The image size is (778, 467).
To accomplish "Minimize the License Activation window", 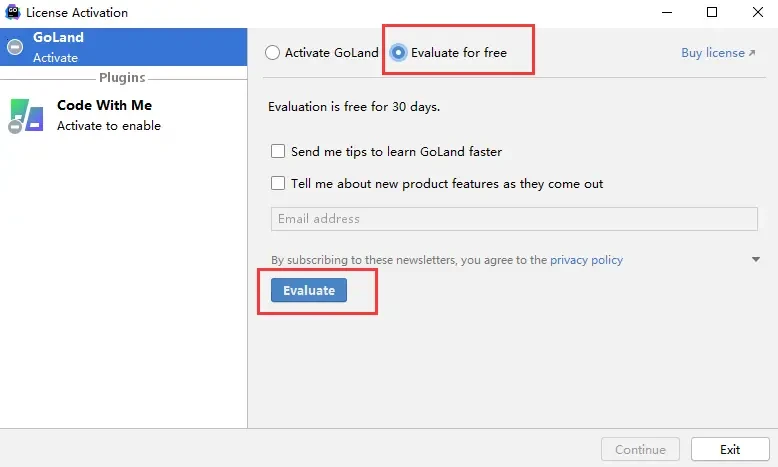I will pos(665,13).
